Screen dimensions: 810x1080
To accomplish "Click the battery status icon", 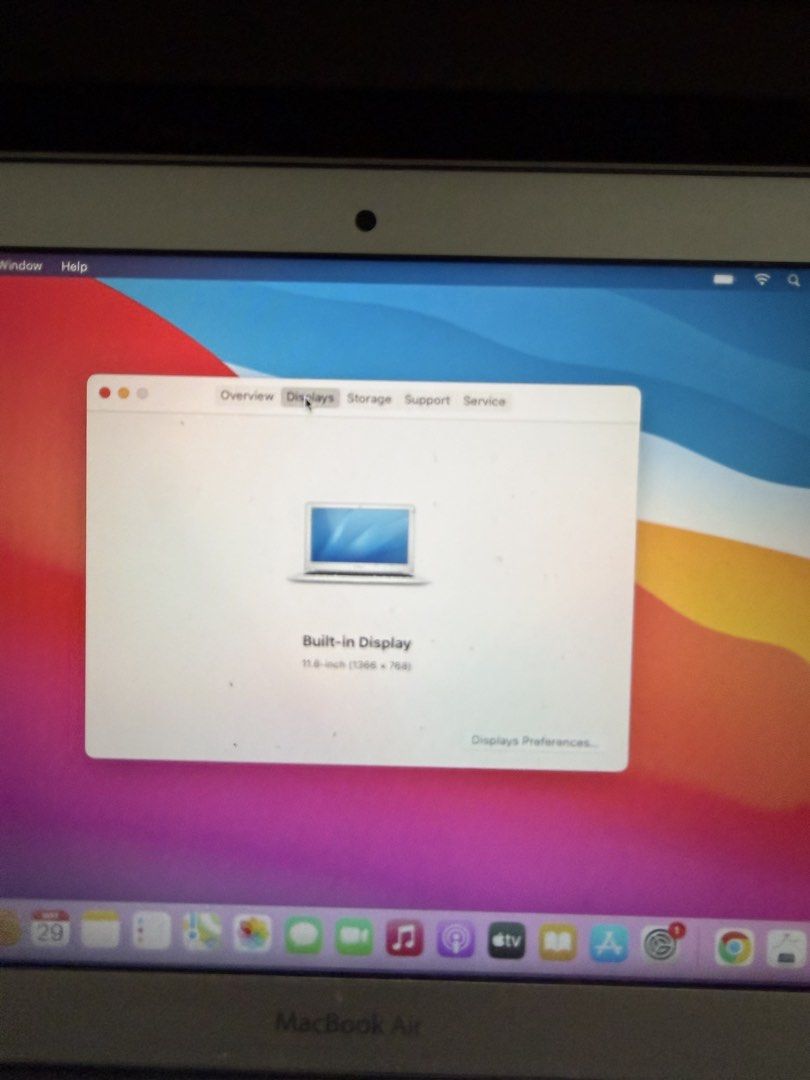I will point(724,279).
